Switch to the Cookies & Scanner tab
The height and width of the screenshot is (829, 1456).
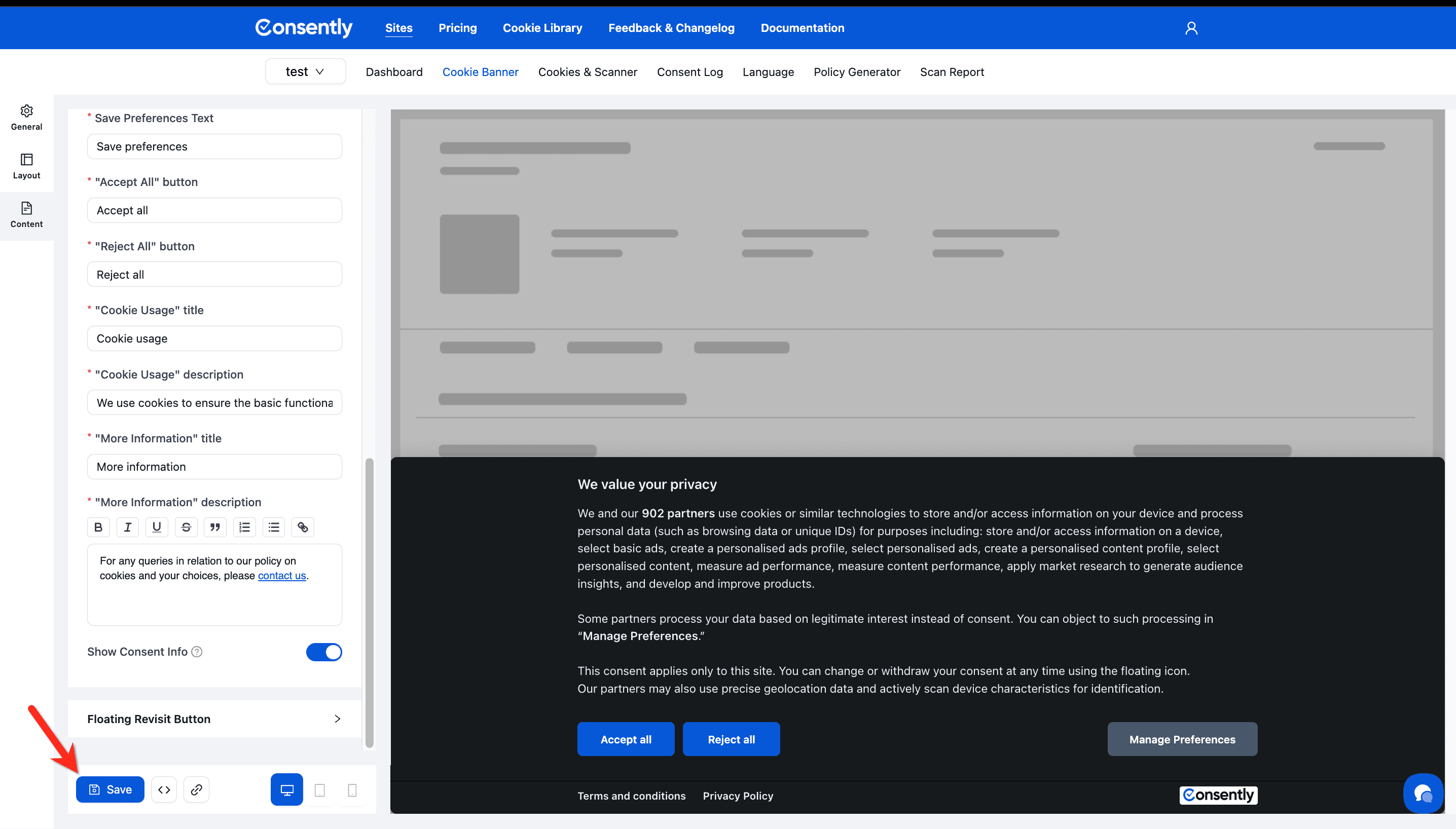pyautogui.click(x=587, y=72)
